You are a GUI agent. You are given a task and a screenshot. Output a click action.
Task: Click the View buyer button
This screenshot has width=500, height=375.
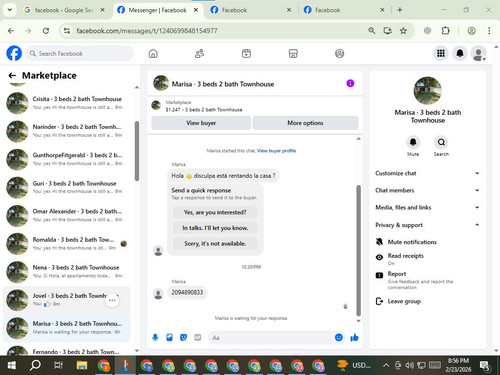201,123
